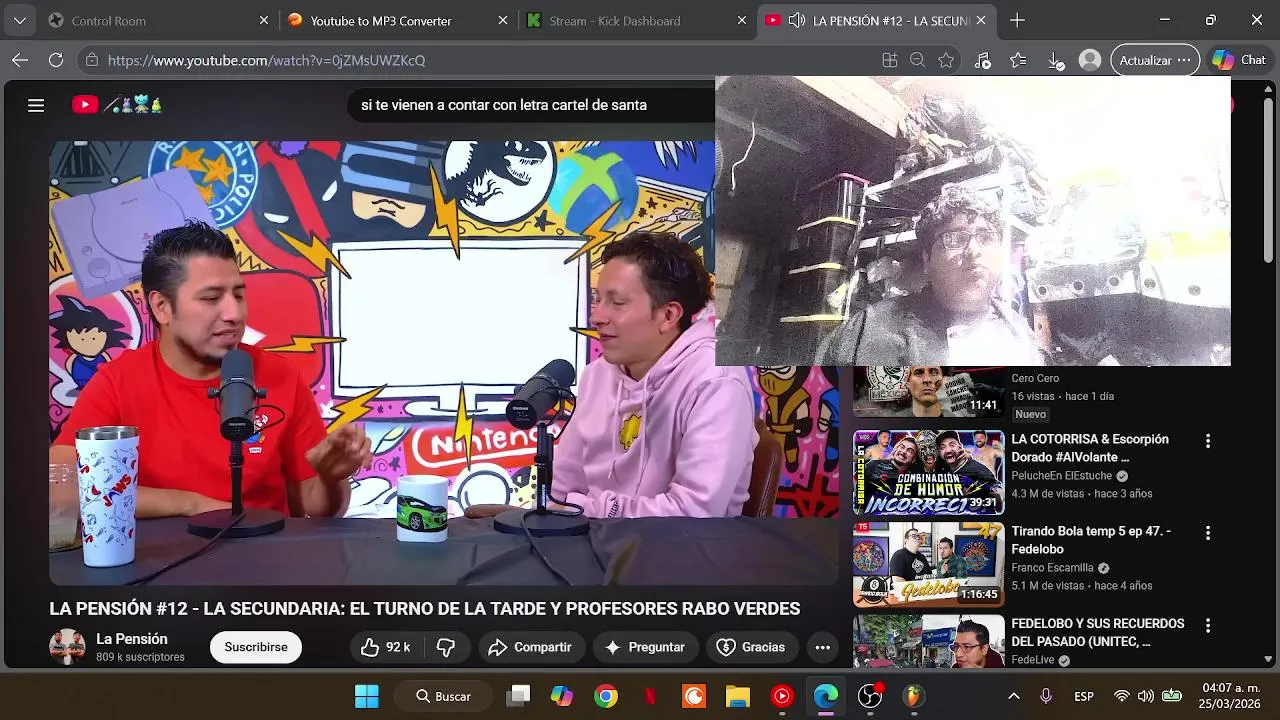
Task: Click FedeLive channel name
Action: coord(1033,660)
